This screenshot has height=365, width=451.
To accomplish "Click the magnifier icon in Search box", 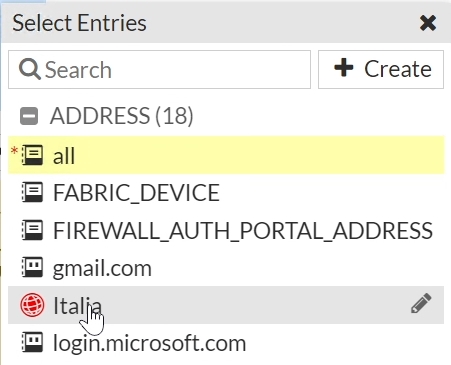I will click(30, 69).
